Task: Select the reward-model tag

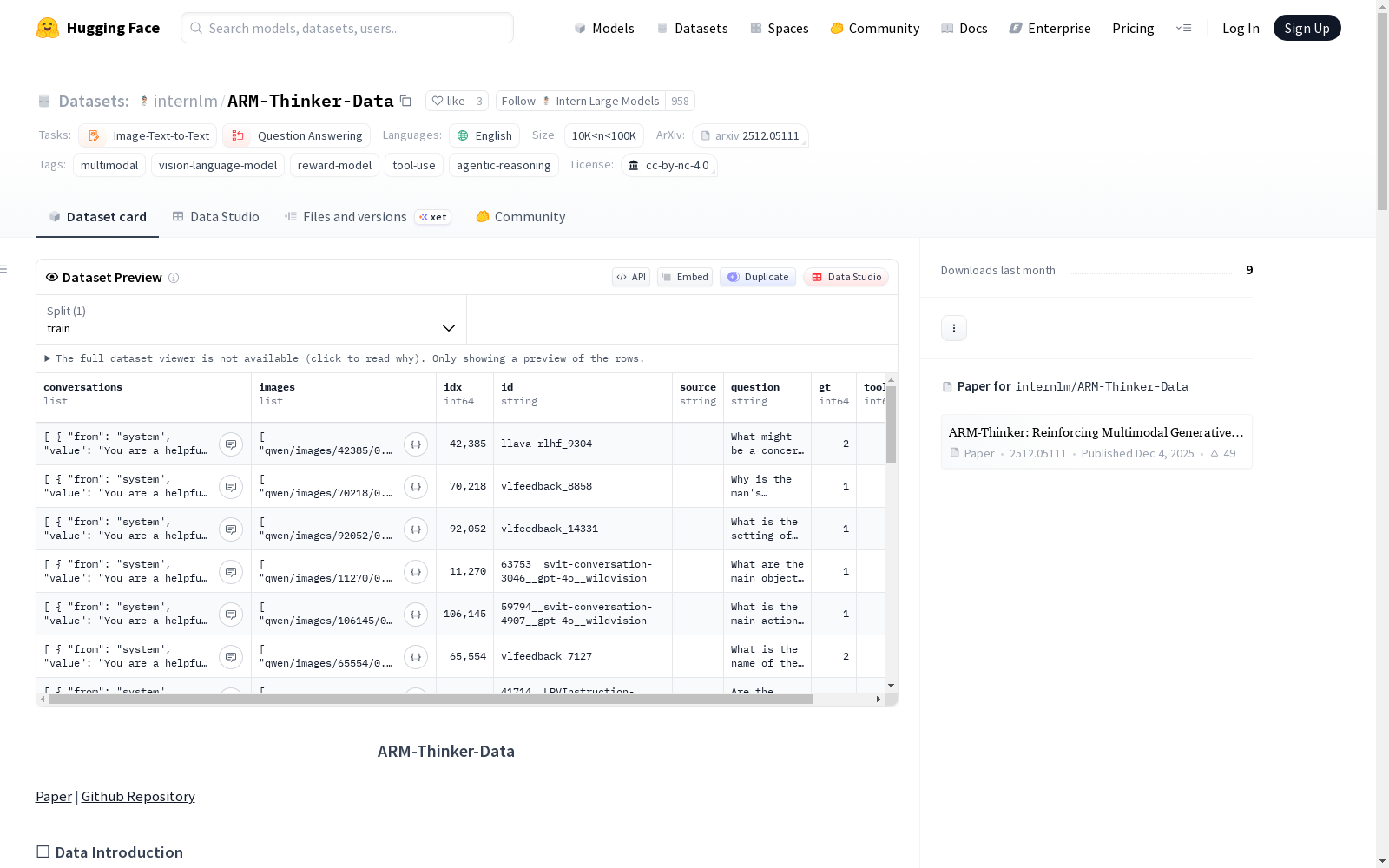Action: 334,165
